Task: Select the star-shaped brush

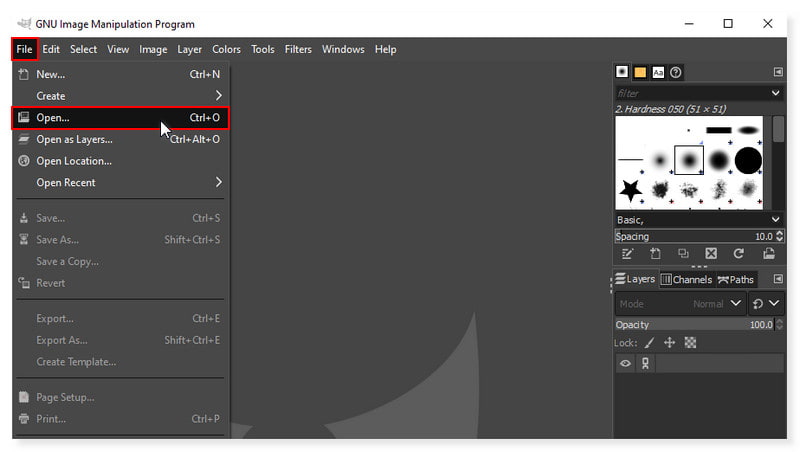Action: click(x=631, y=188)
